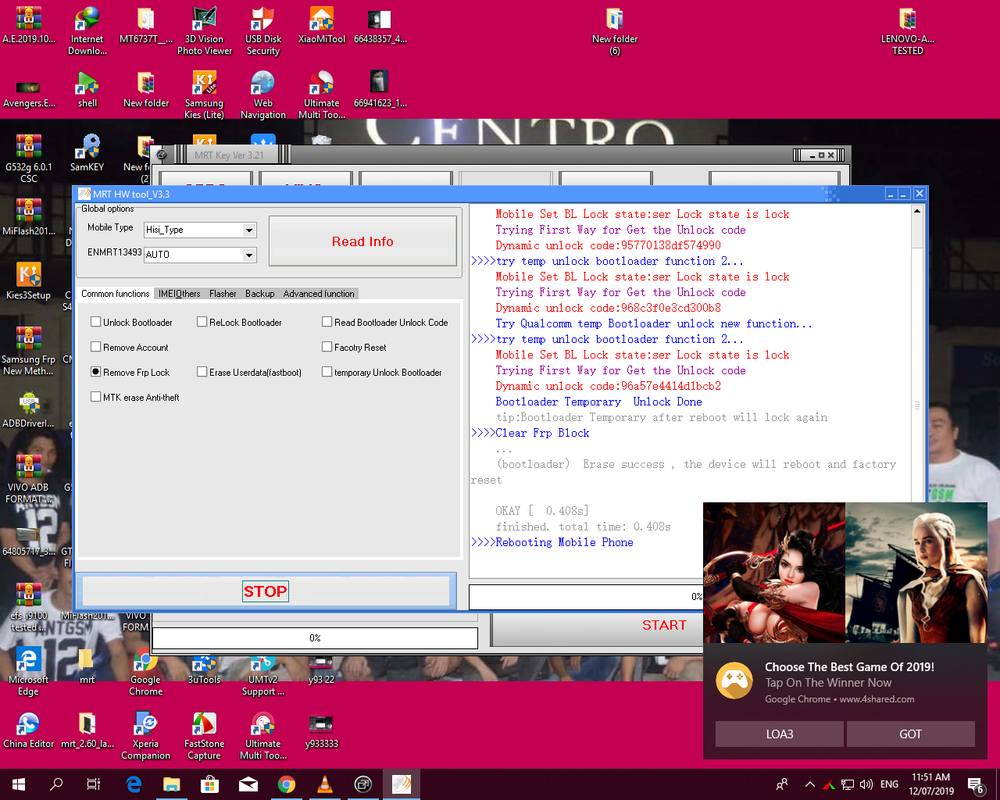Click 'Bootloader Temporary Unlock Done' log line
Screen dimensions: 1000x800
(599, 402)
